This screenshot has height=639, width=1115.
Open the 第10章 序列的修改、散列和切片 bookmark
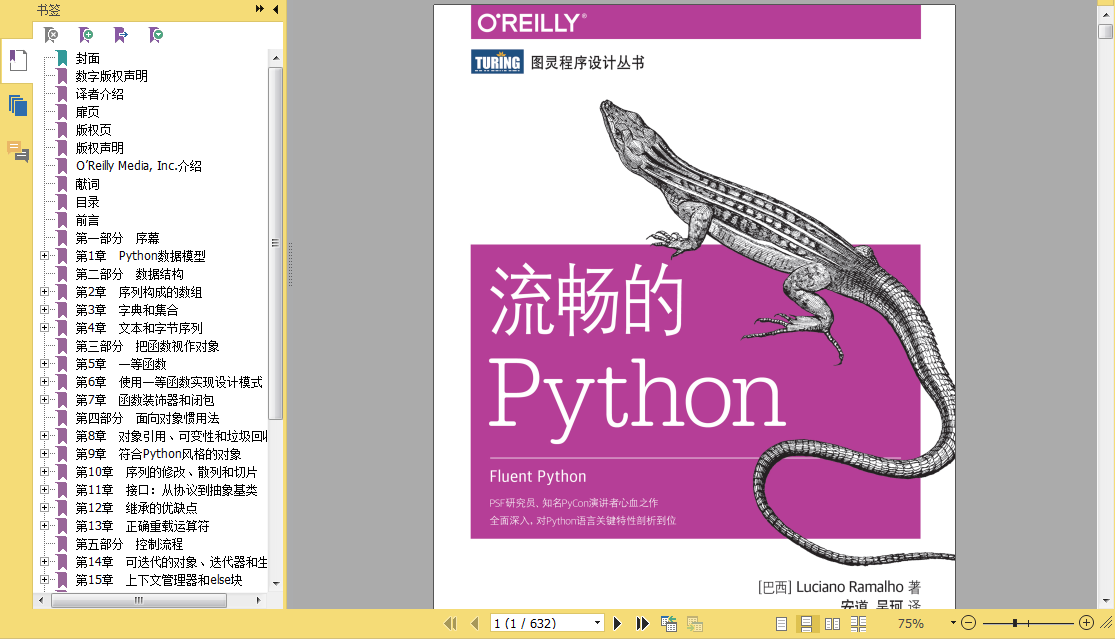click(x=166, y=472)
